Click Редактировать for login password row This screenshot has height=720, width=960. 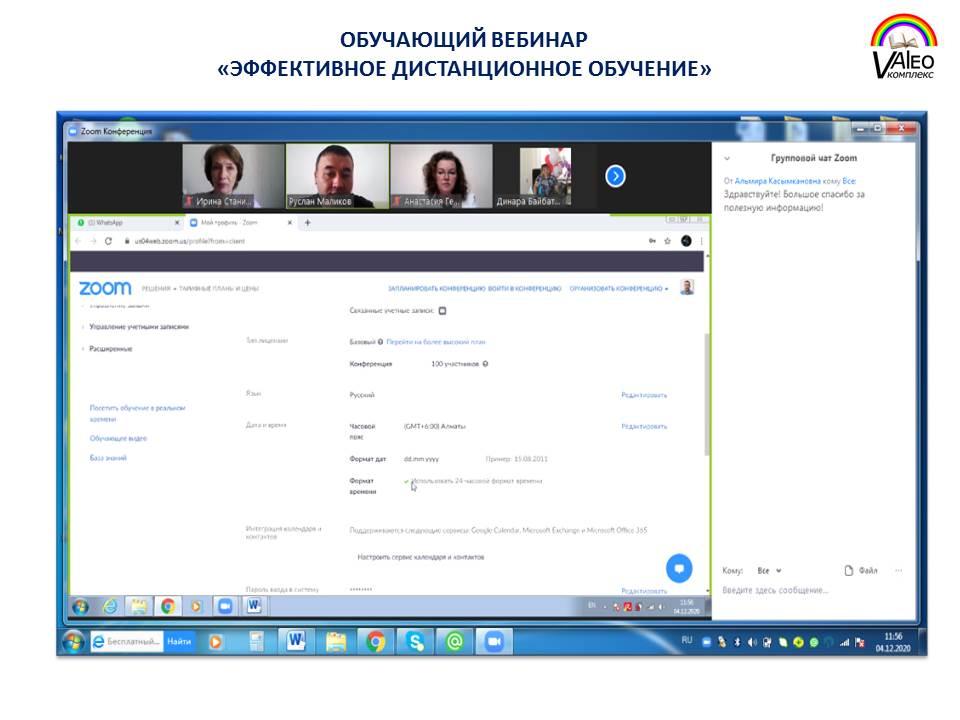pos(644,591)
